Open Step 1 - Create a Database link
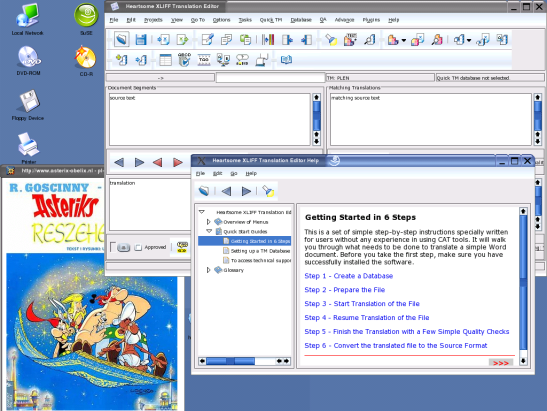The width and height of the screenshot is (547, 411). point(349,276)
